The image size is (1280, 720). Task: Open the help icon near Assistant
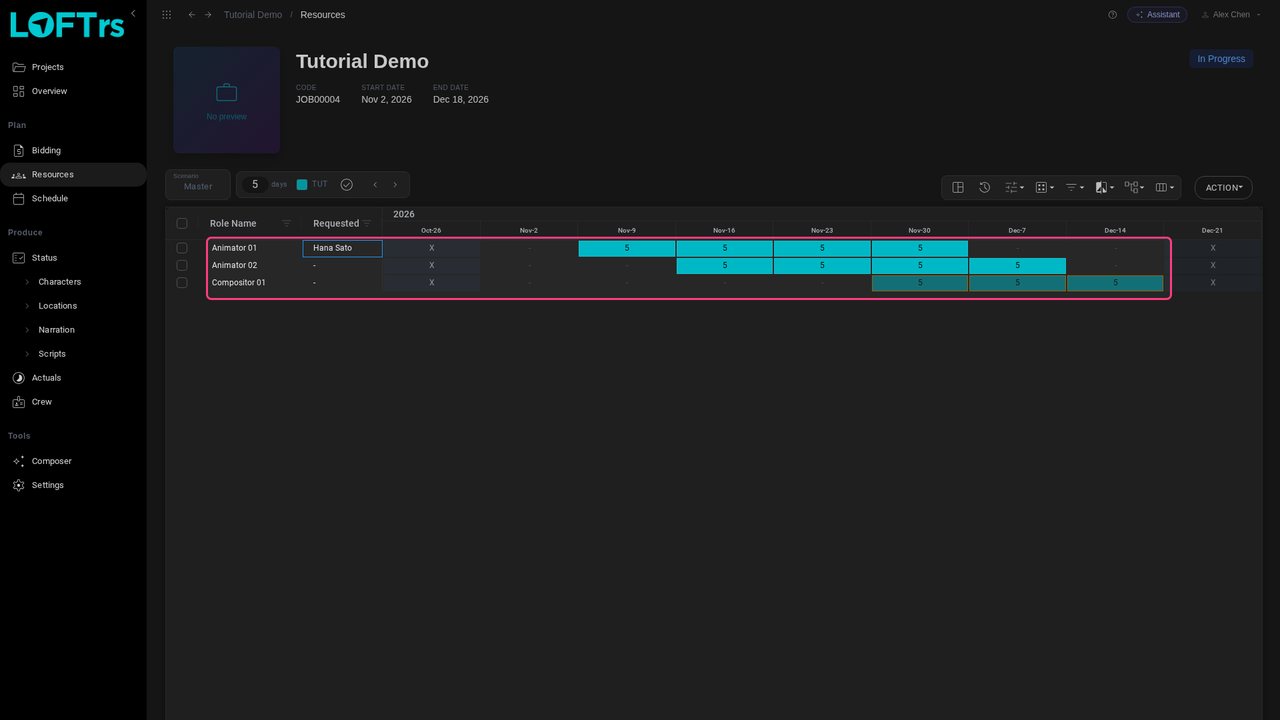coord(1112,15)
